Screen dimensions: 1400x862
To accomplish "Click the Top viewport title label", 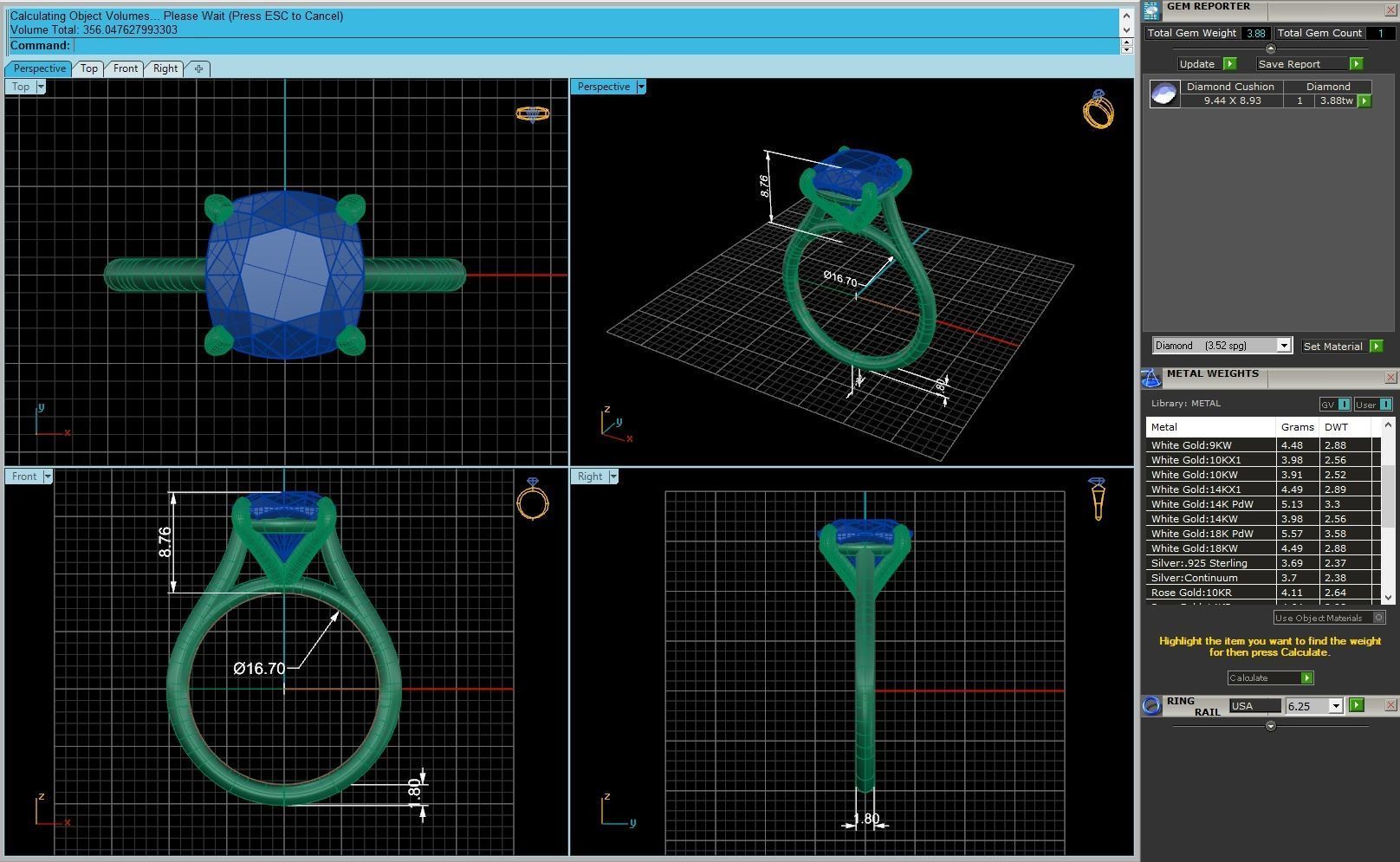I will point(21,87).
